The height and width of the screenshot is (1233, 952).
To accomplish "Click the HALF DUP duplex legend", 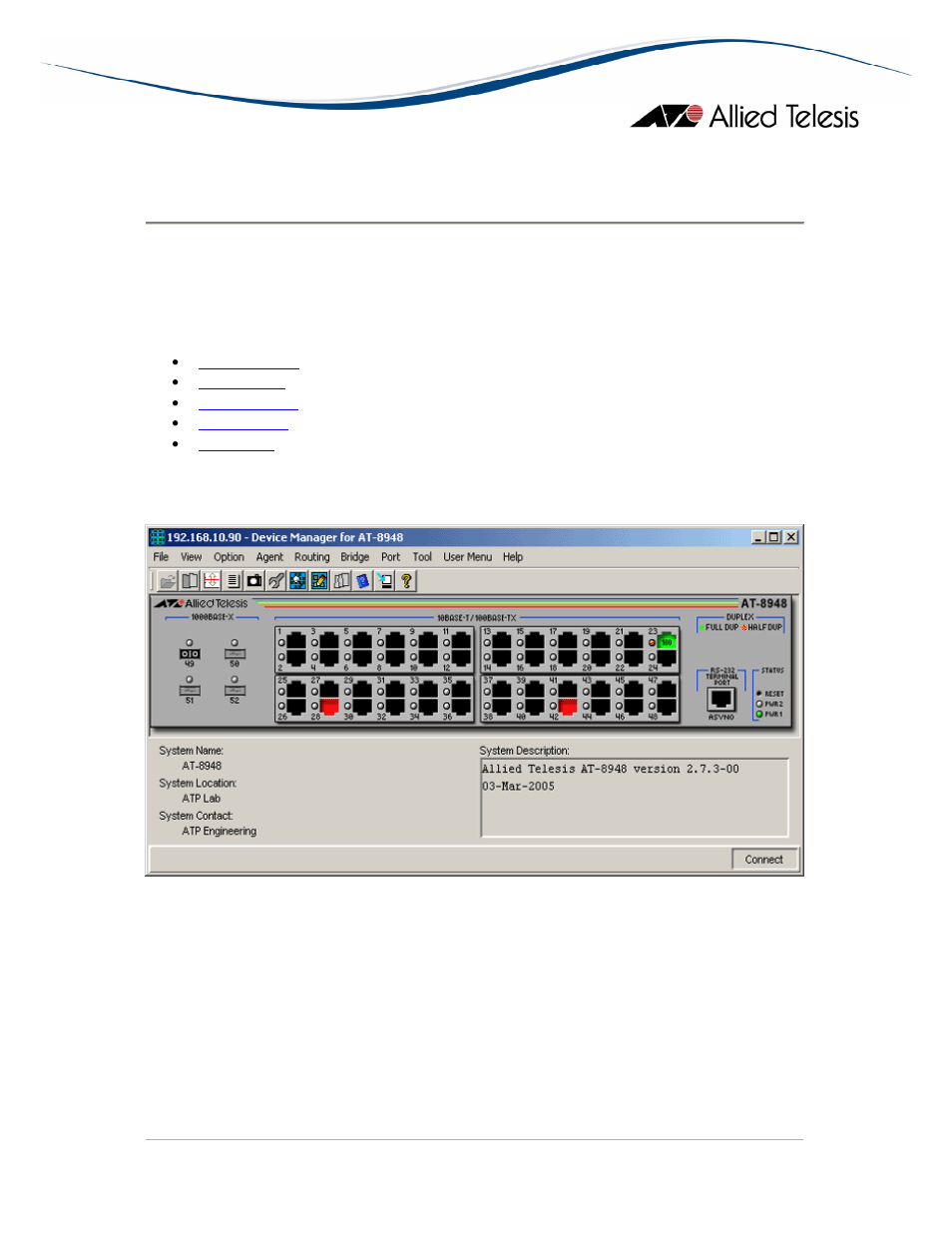I will [x=764, y=627].
